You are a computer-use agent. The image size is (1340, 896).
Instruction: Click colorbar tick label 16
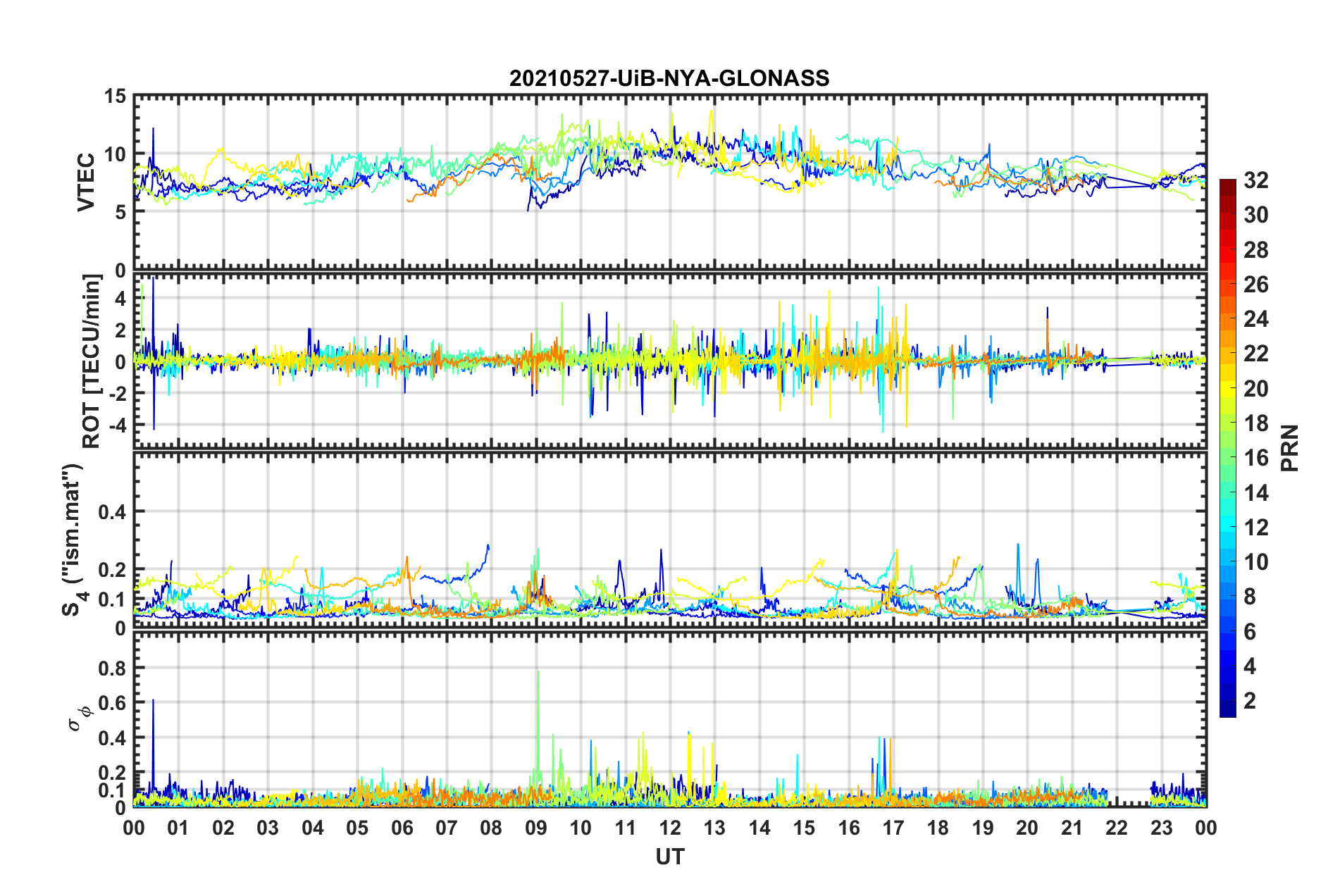point(1255,458)
